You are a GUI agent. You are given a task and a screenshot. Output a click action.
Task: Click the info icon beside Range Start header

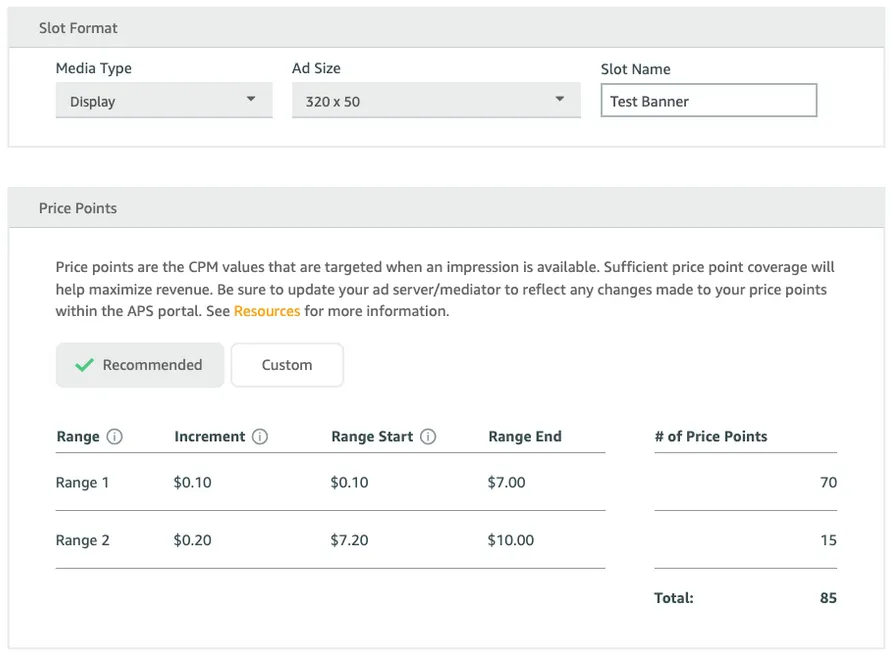(428, 436)
